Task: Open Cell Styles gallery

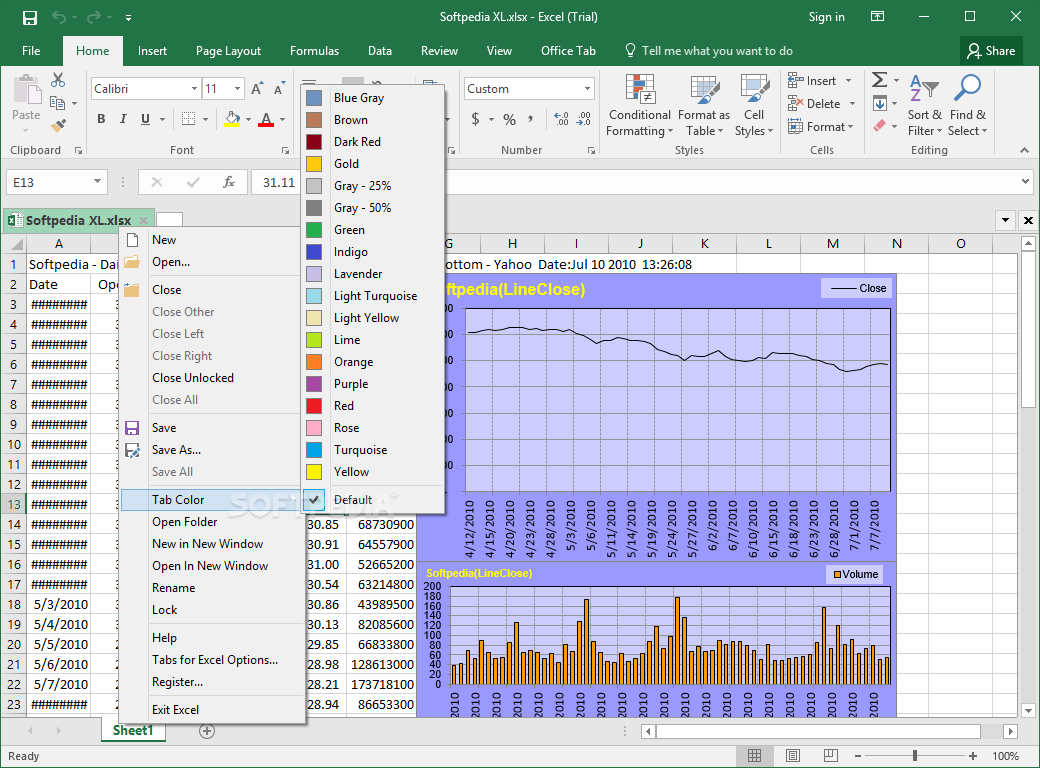Action: tap(753, 105)
